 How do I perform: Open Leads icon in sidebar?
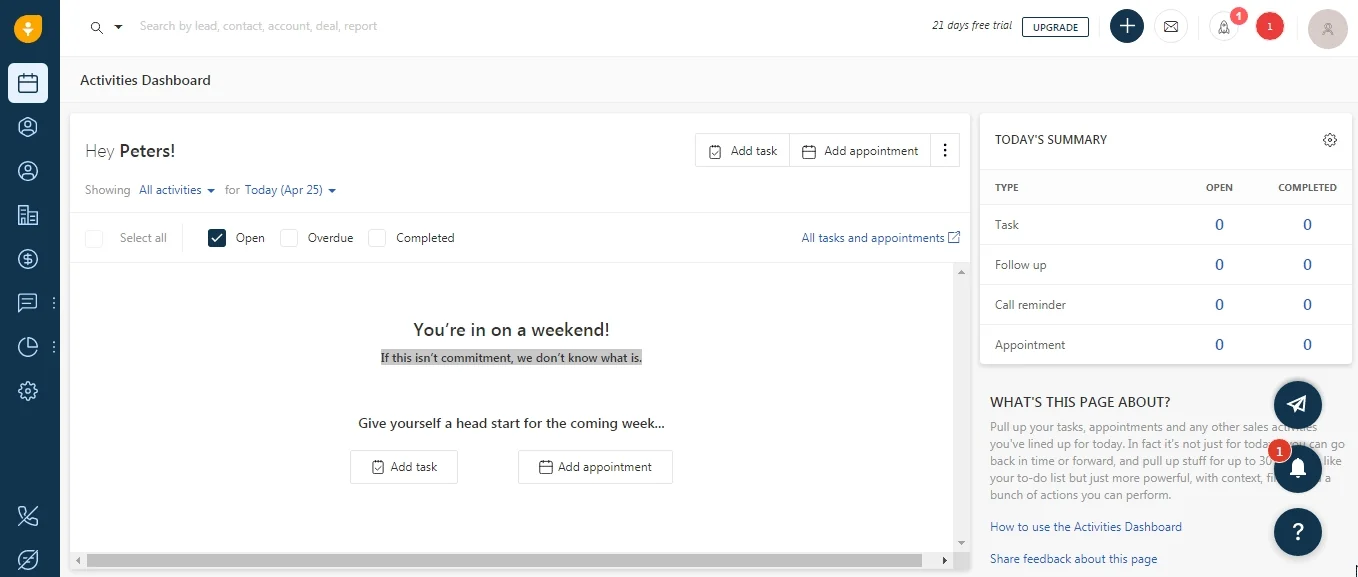tap(28, 127)
